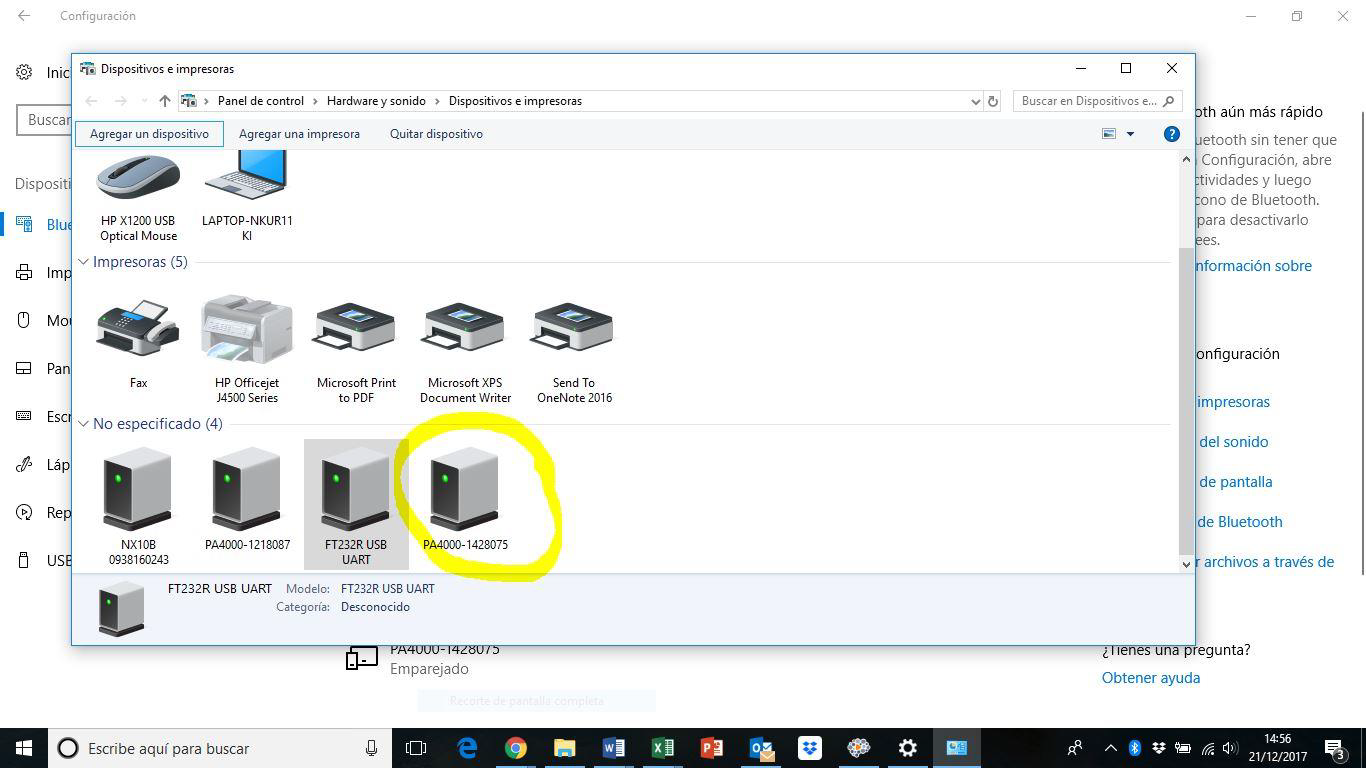Screen dimensions: 1366x768
Task: Click the taskbar clock and date
Action: 1277,748
